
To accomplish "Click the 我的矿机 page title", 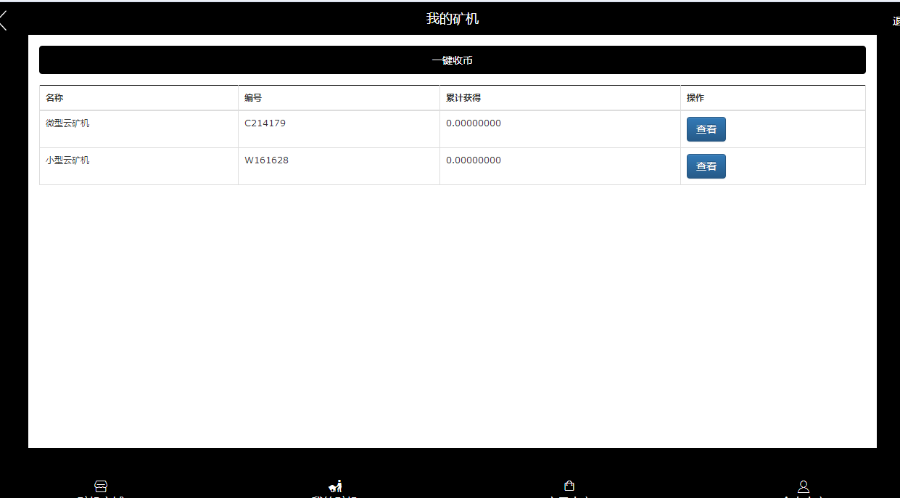I will click(452, 19).
